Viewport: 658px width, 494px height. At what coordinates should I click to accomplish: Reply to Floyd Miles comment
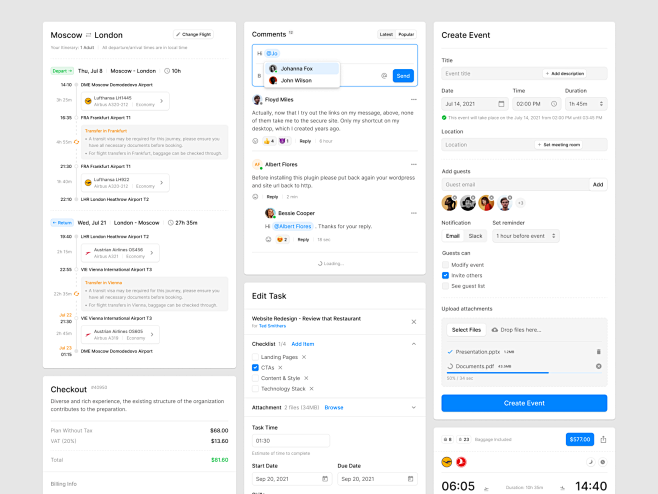click(x=305, y=141)
